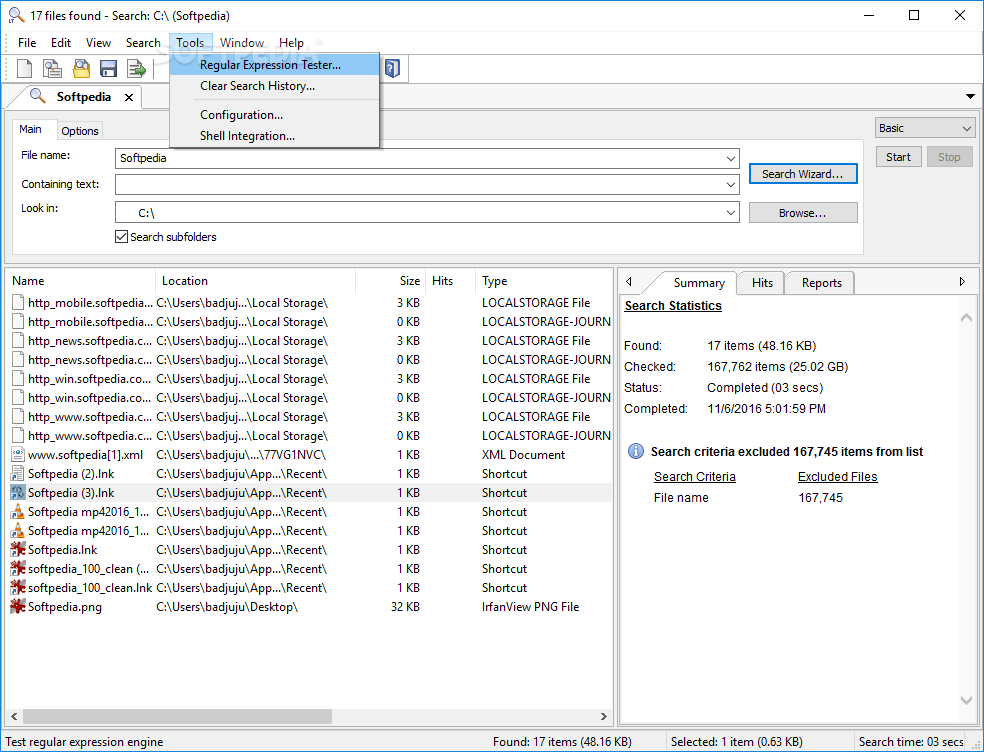Open the tab list arrow at far right
The image size is (984, 752).
pyautogui.click(x=970, y=97)
